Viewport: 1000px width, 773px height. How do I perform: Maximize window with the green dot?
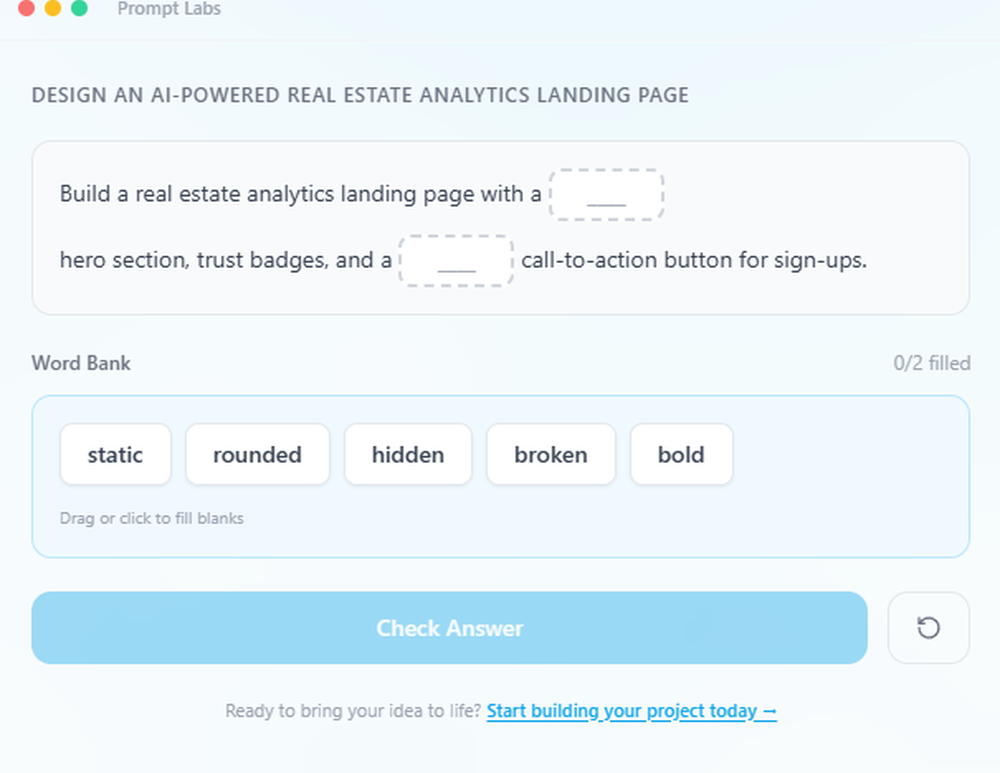(x=79, y=9)
